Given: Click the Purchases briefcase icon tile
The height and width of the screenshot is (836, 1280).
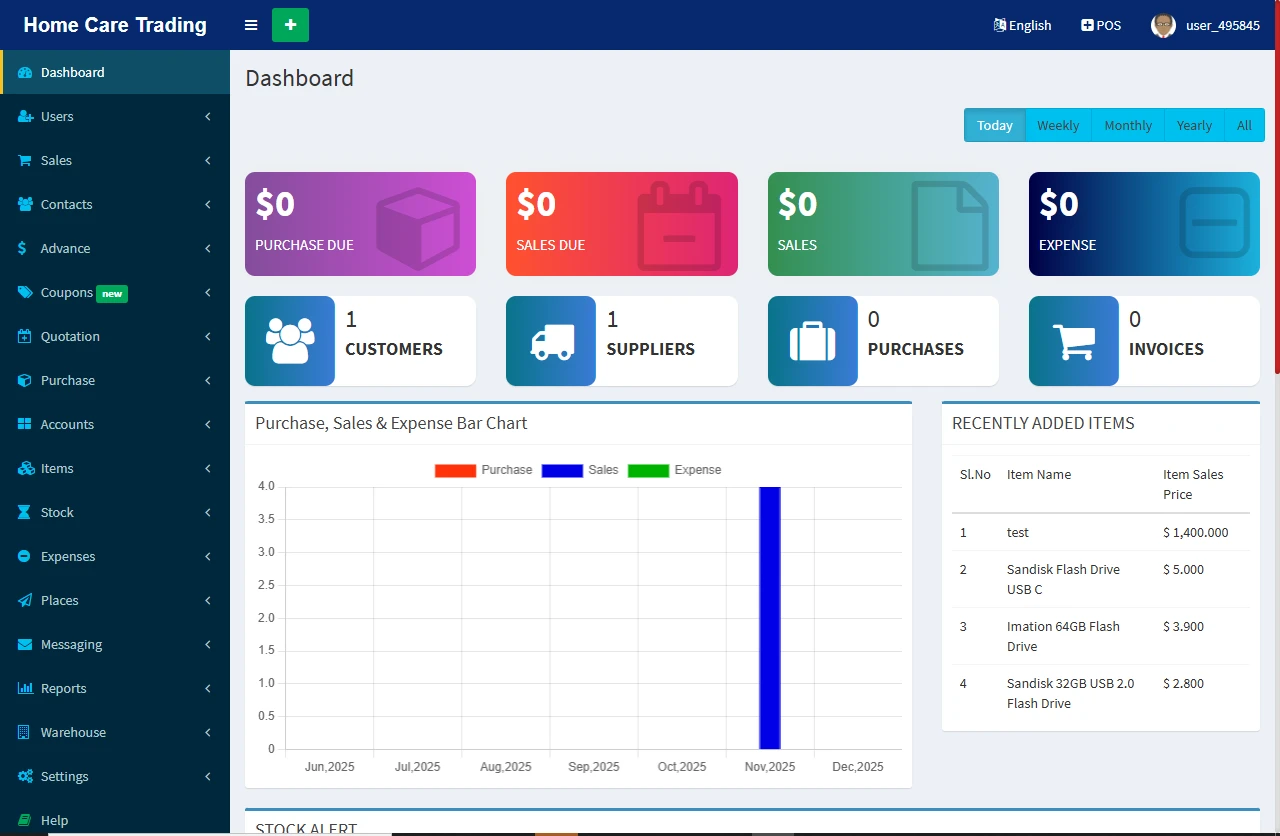Looking at the screenshot, I should [x=812, y=341].
